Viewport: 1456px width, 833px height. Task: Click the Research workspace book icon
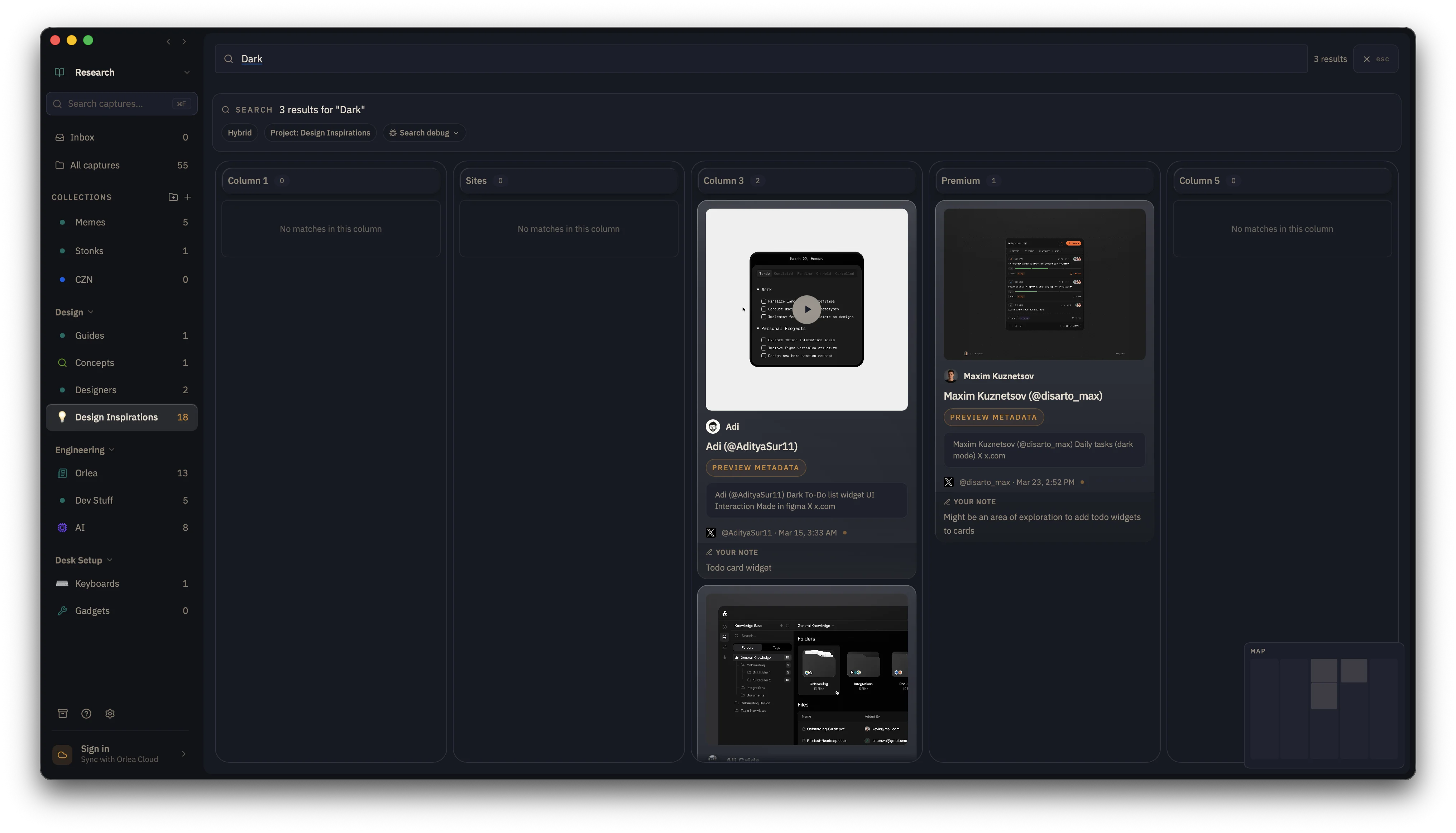(x=59, y=72)
